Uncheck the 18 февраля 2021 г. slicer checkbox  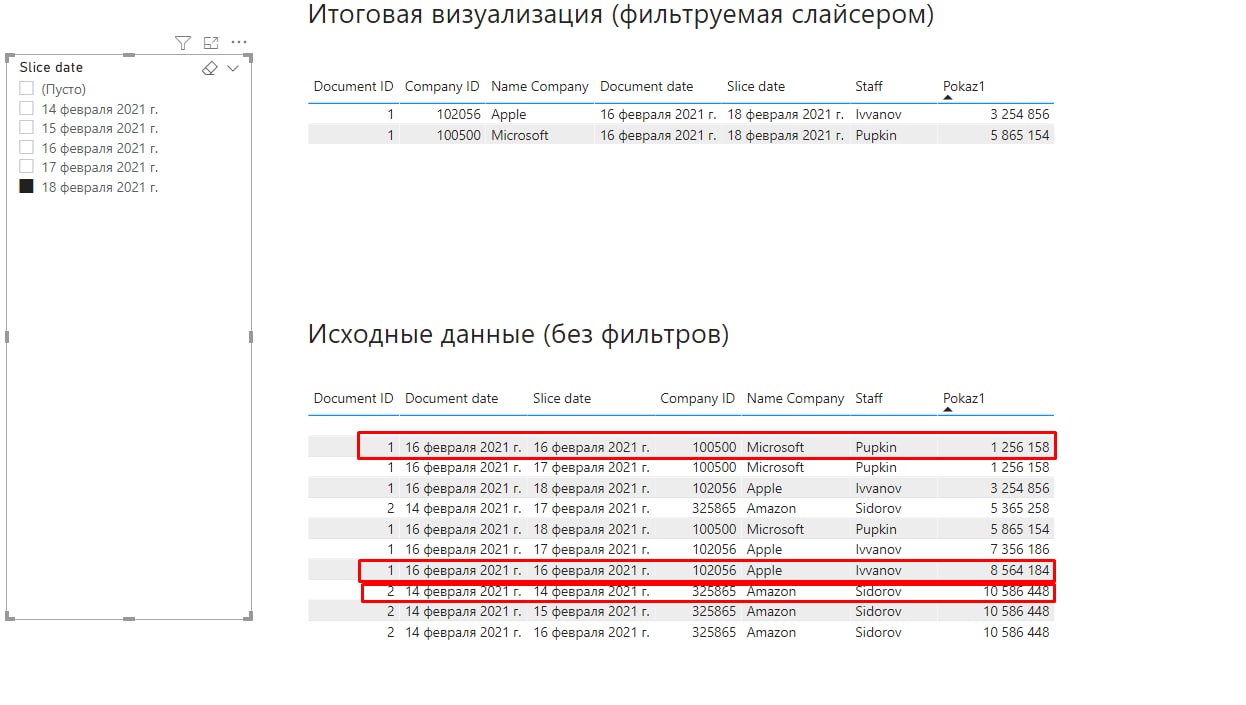coord(27,187)
